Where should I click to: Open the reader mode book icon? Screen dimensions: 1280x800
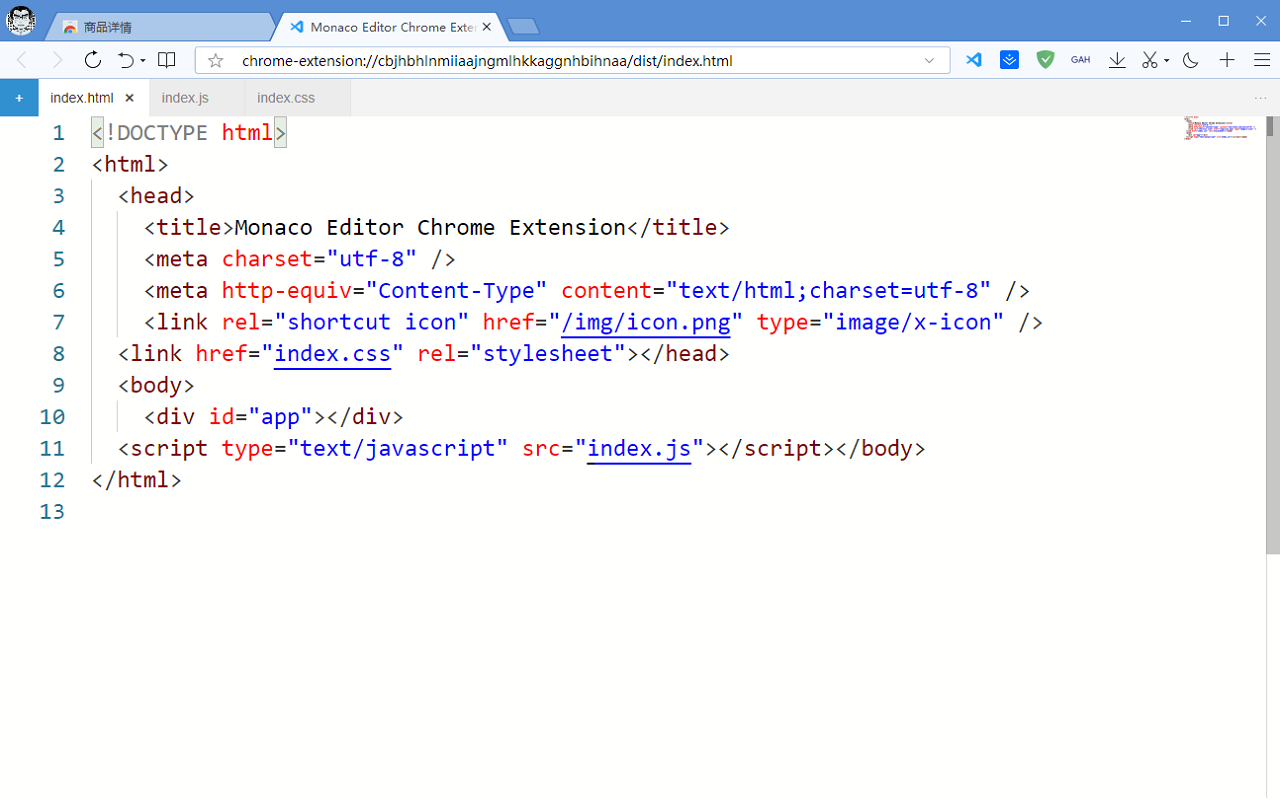tap(167, 60)
